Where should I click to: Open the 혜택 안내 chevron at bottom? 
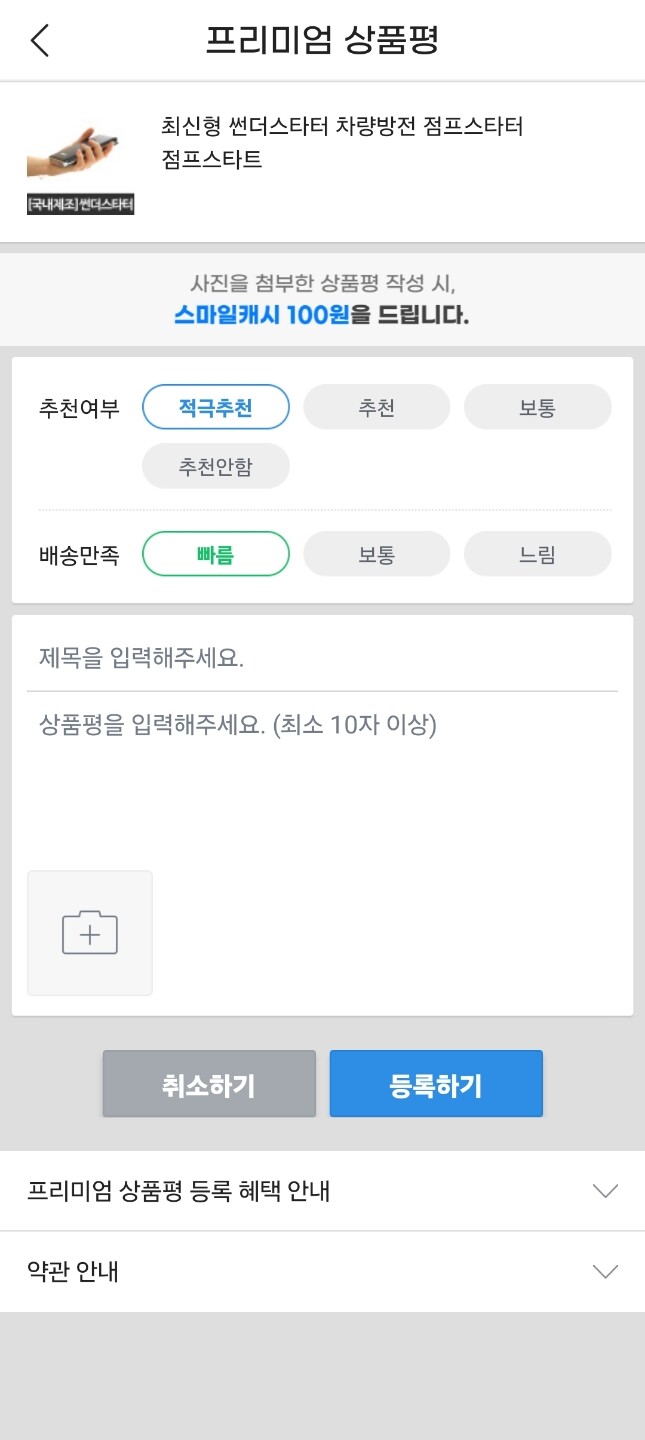click(605, 1191)
